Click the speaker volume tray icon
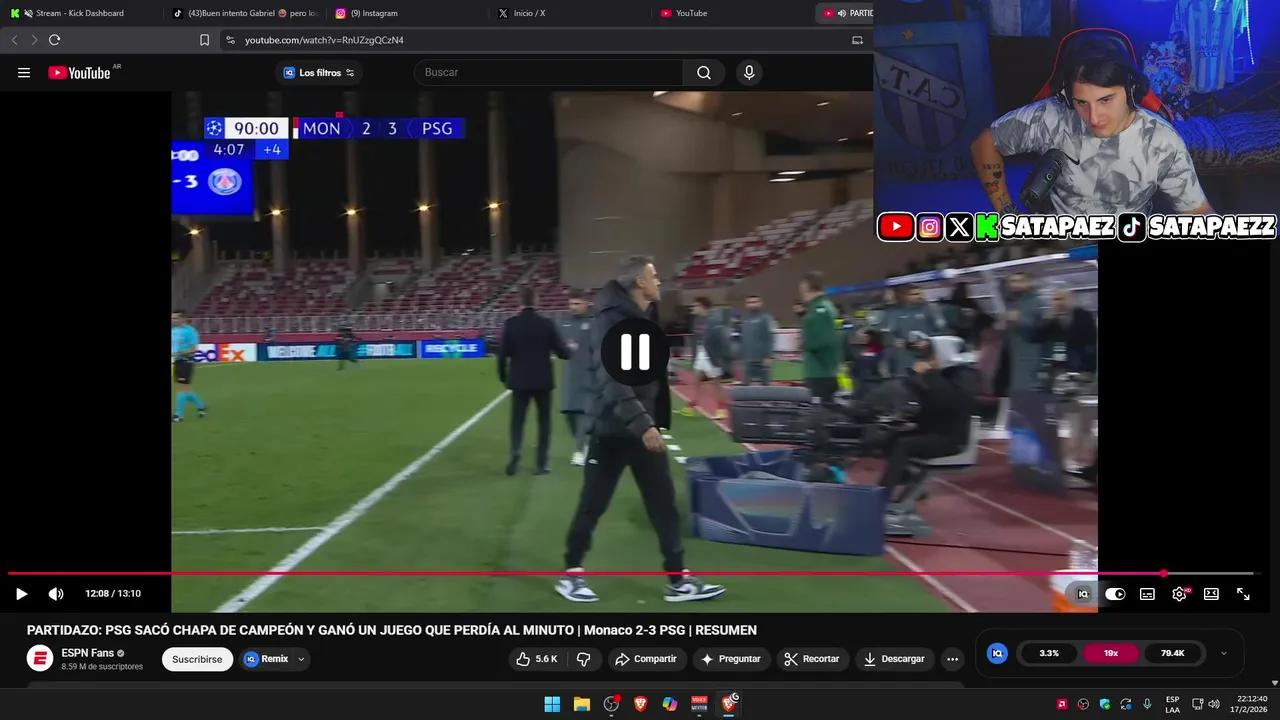The width and height of the screenshot is (1280, 720). pyautogui.click(x=1214, y=704)
